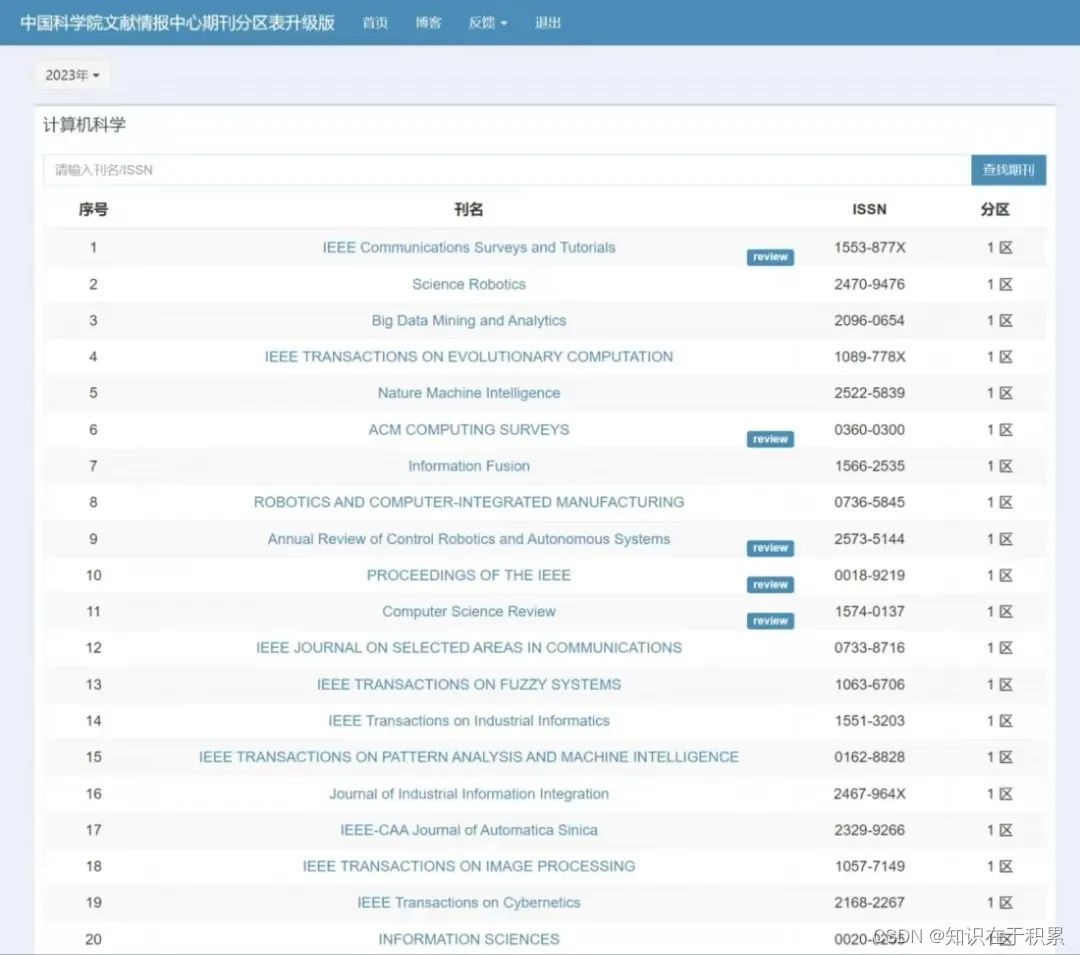1080x955 pixels.
Task: Click review badge on ACM COMPUTING SURVEYS row
Action: [770, 439]
